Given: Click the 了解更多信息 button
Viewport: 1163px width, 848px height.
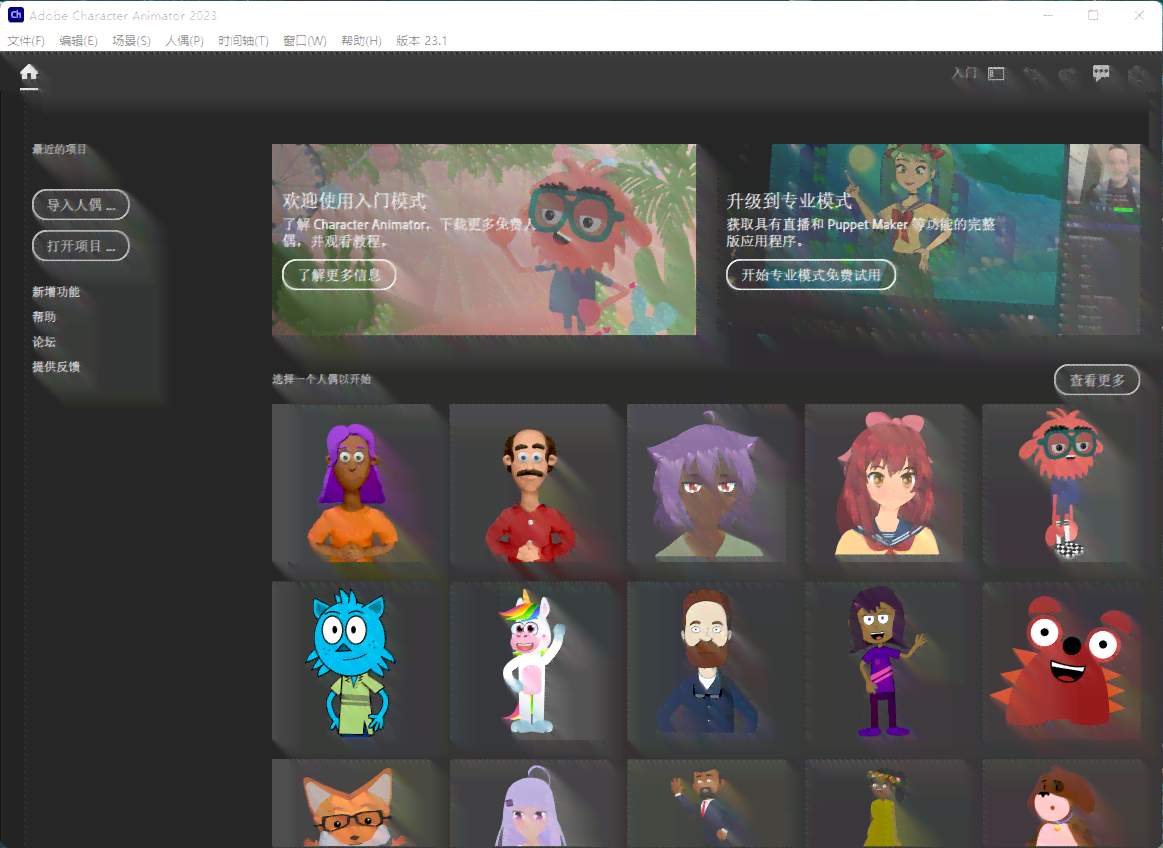Looking at the screenshot, I should (x=339, y=275).
